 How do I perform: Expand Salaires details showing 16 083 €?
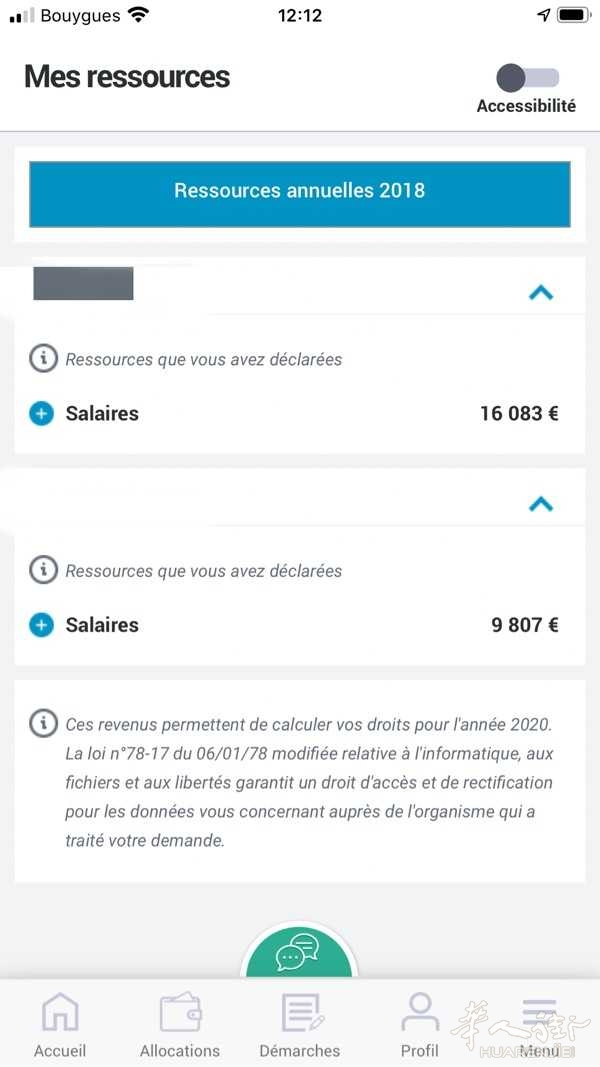click(x=41, y=413)
